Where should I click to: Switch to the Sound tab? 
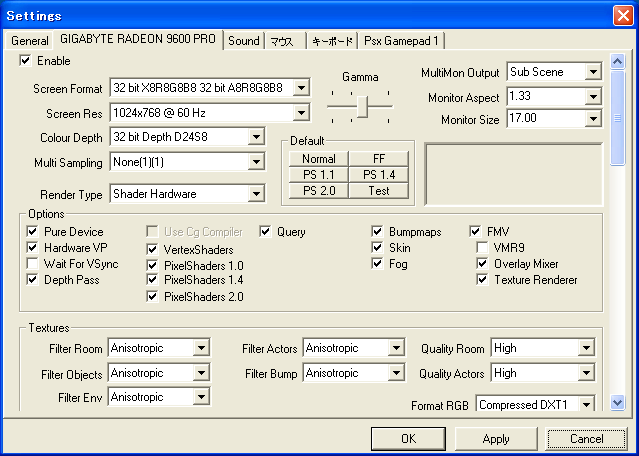[243, 41]
